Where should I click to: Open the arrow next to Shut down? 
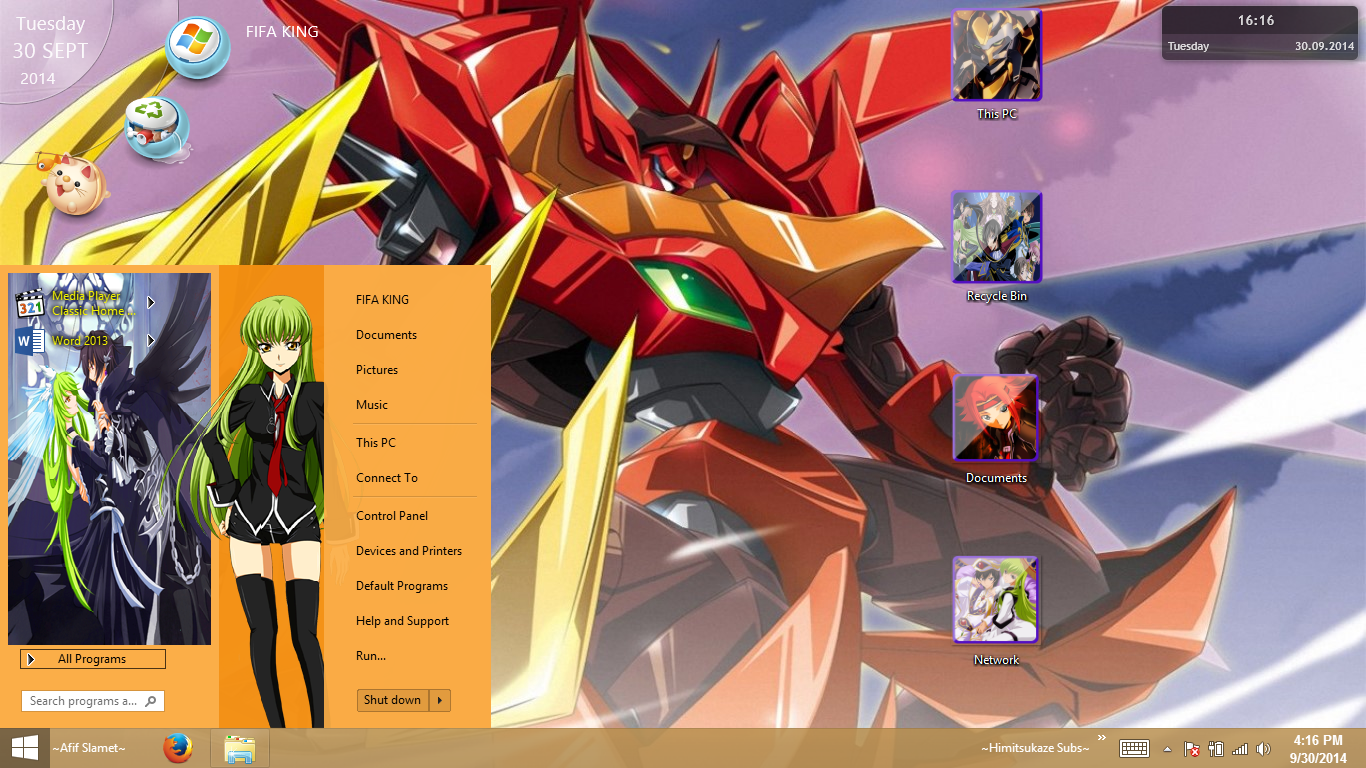coord(440,700)
